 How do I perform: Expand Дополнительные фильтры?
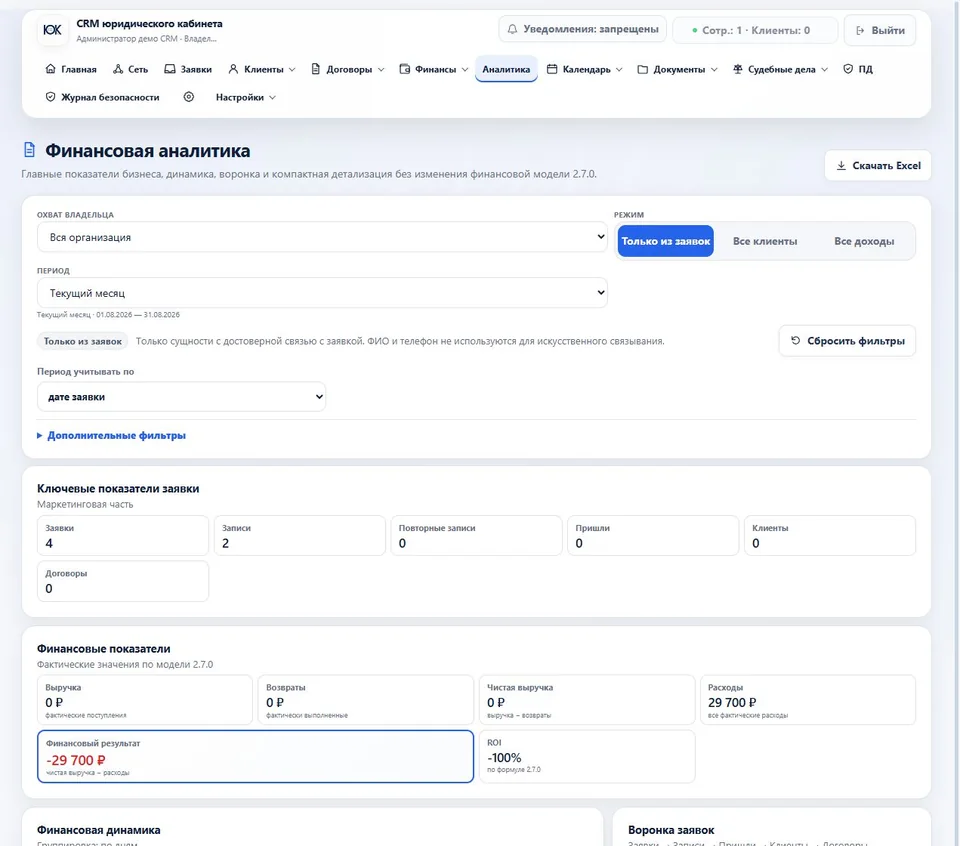pos(111,435)
